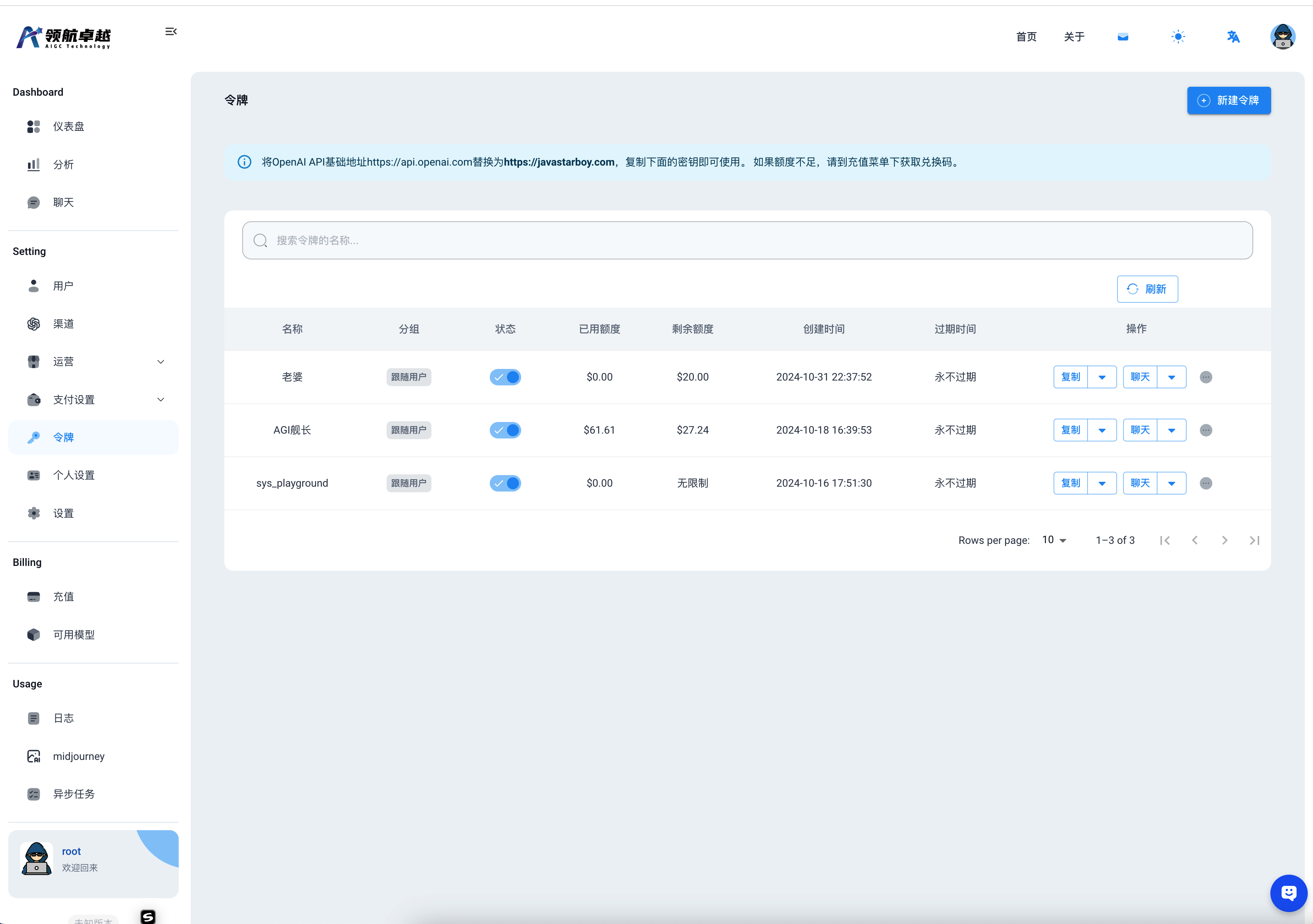Image resolution: width=1313 pixels, height=924 pixels.
Task: Focus the token name search field
Action: [x=747, y=241]
